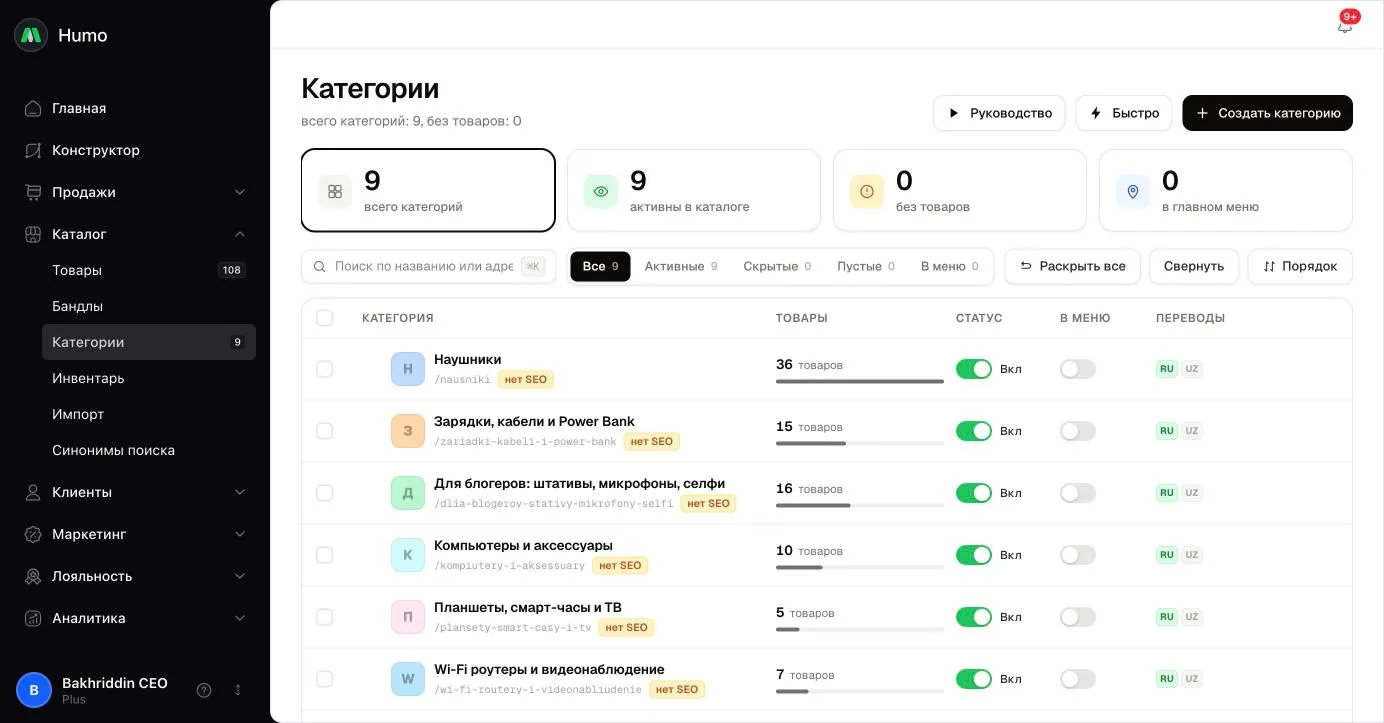
Task: Click the Наушники products progress bar
Action: pyautogui.click(x=860, y=381)
